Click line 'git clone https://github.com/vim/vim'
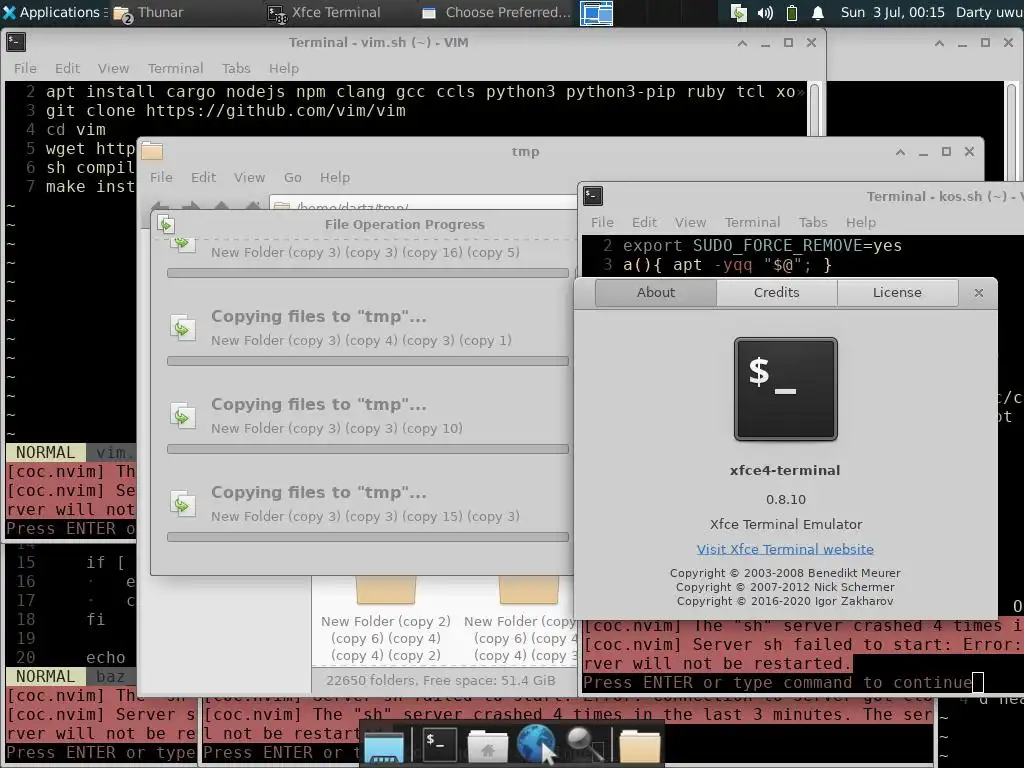1024x768 pixels. 225,110
